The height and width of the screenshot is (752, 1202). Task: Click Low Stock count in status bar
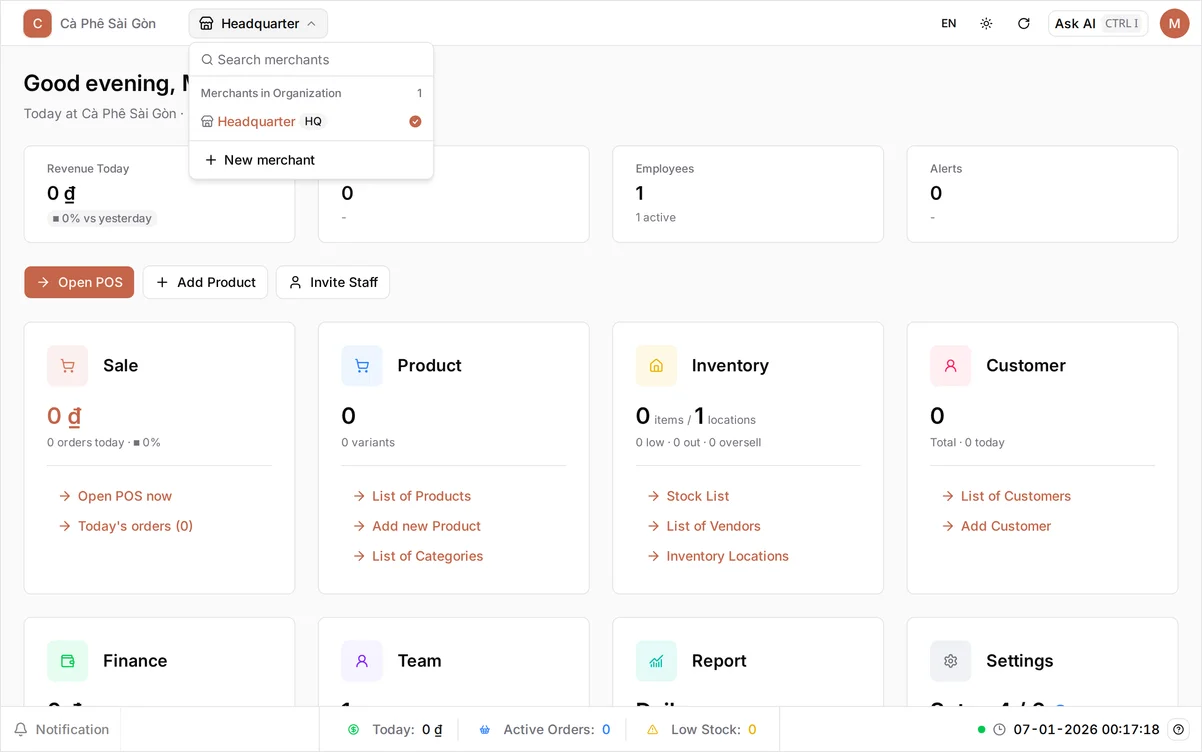[752, 730]
